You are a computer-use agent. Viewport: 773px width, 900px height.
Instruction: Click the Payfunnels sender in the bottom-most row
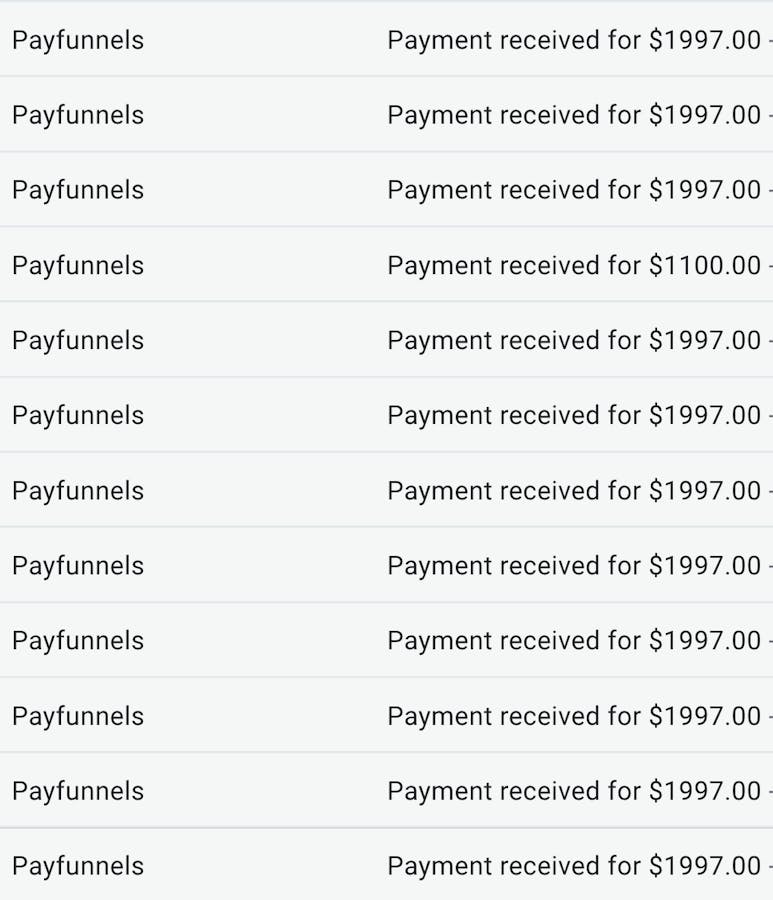click(x=78, y=866)
